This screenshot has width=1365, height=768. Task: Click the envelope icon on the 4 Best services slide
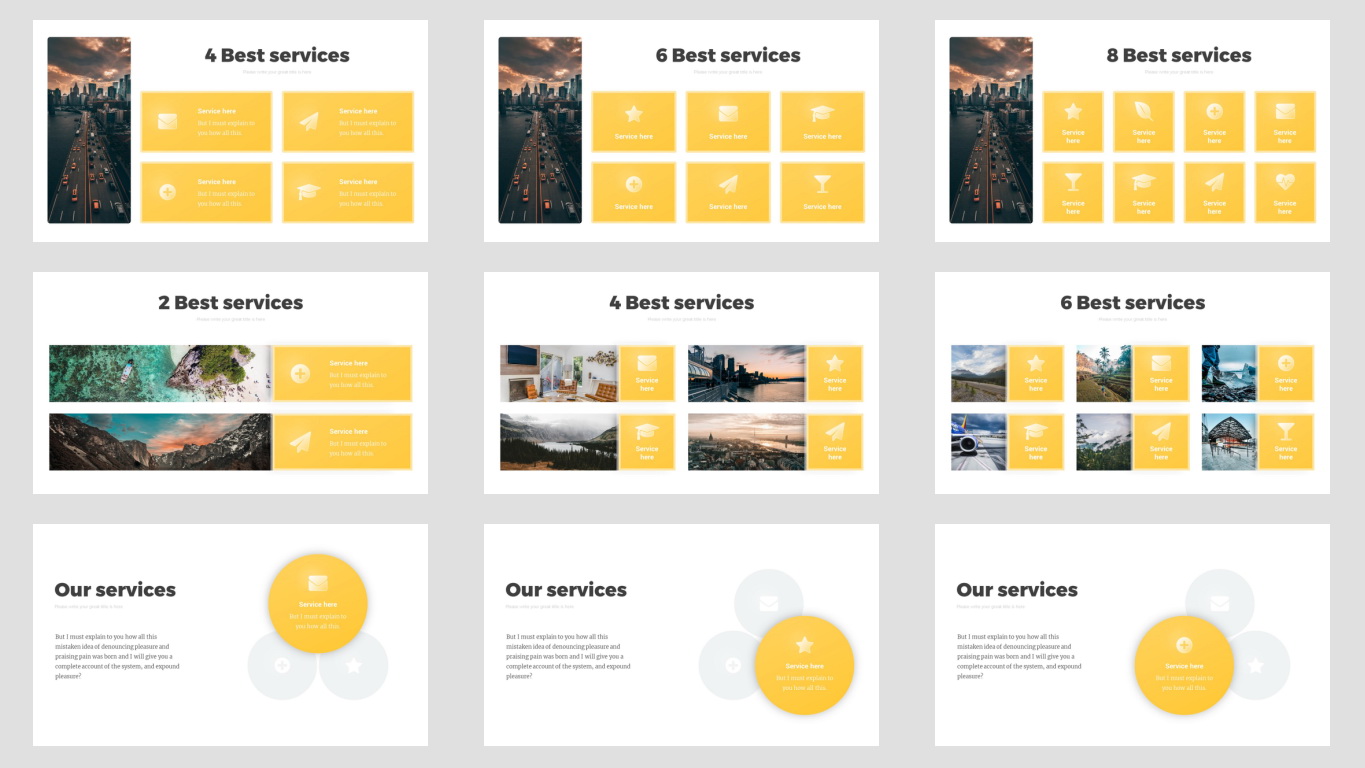pos(168,120)
